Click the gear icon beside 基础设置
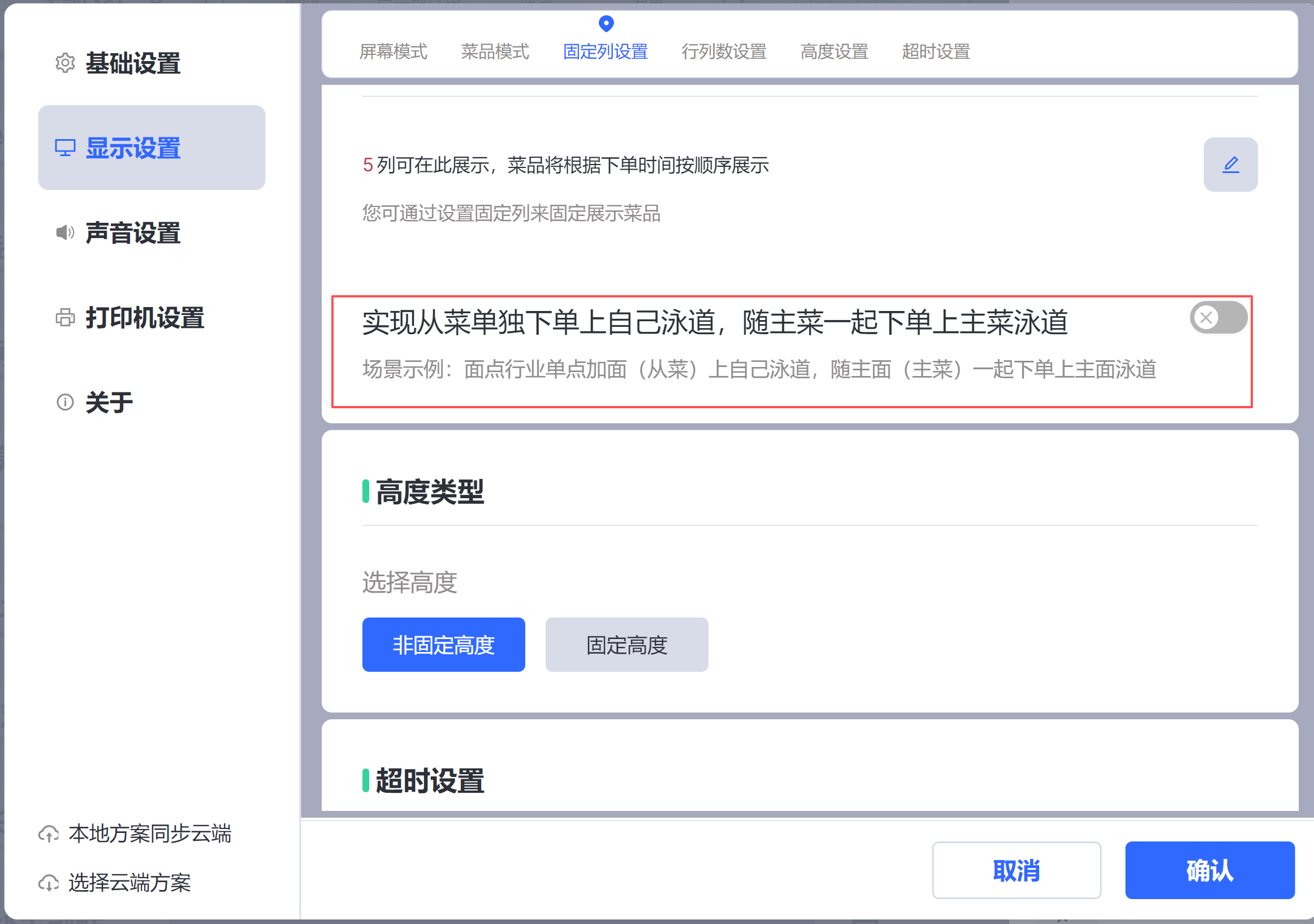This screenshot has height=924, width=1314. (64, 63)
